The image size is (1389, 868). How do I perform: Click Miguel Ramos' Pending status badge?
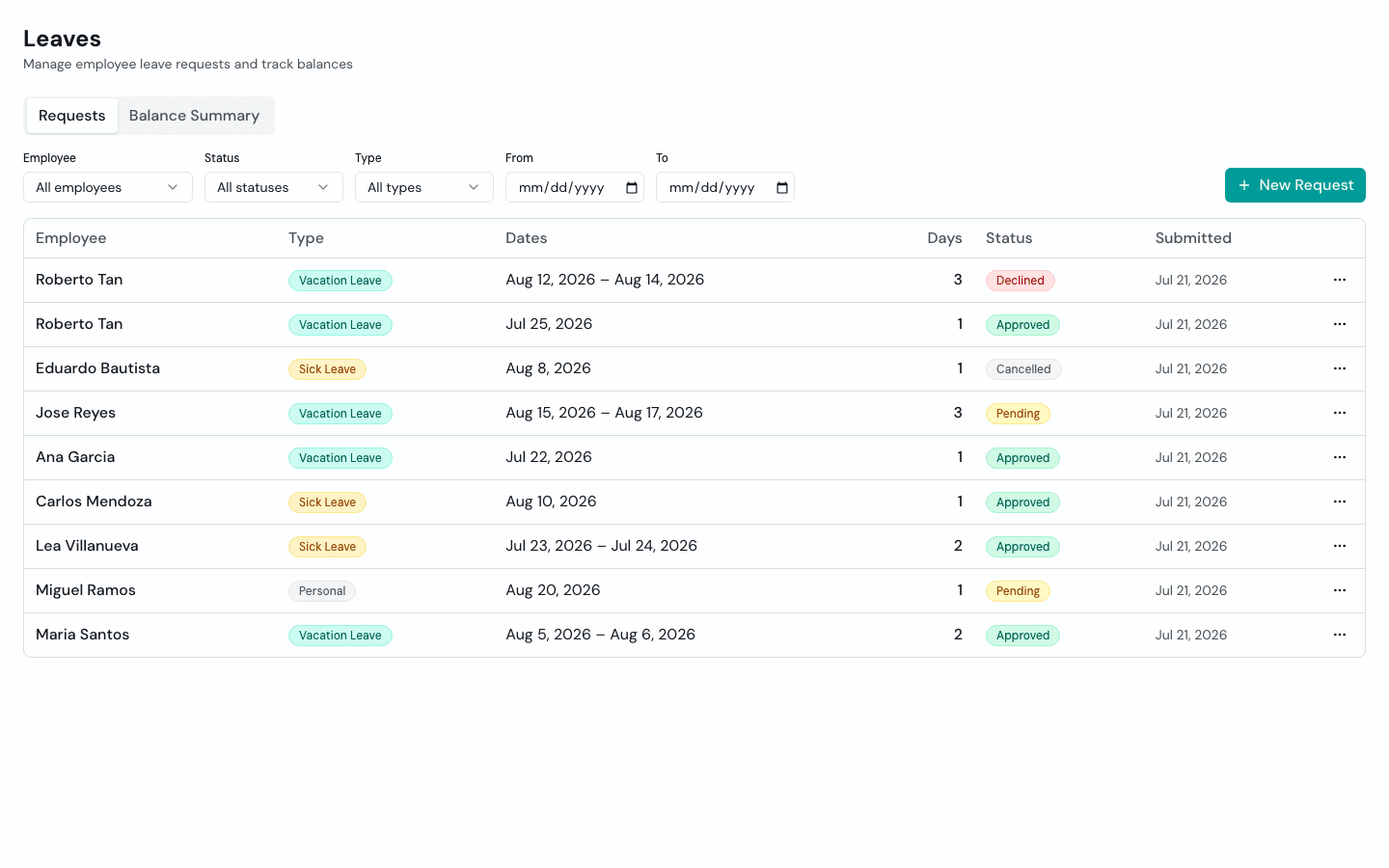coord(1018,591)
